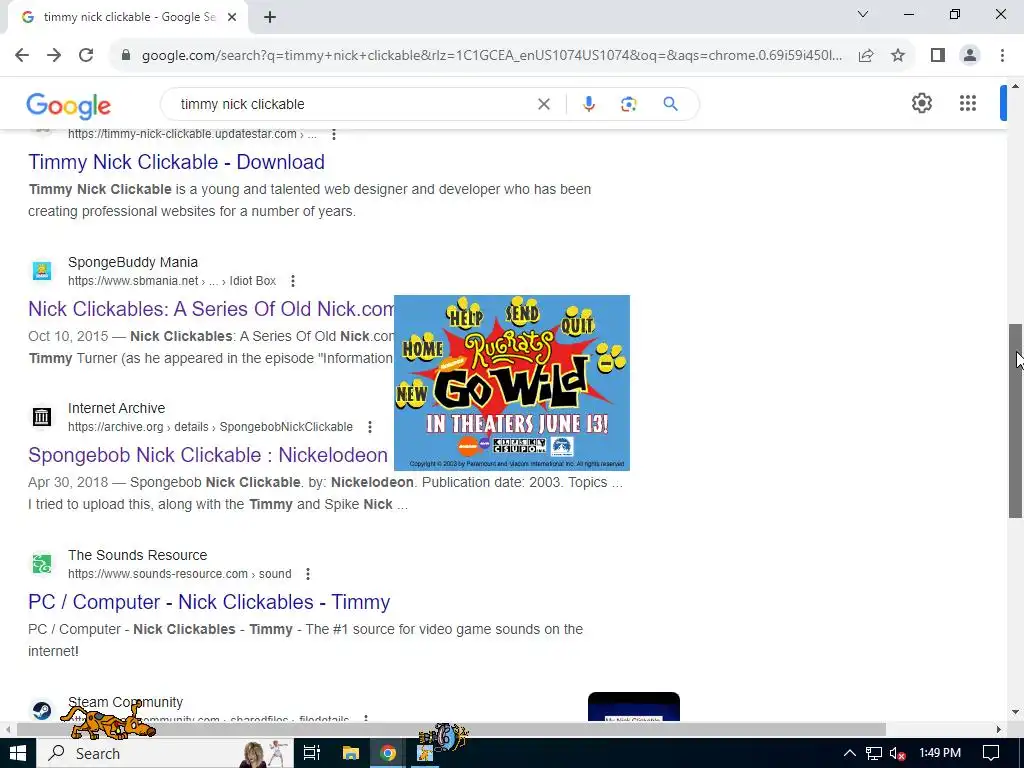
Task: Click the address bar URL
Action: pyautogui.click(x=491, y=56)
